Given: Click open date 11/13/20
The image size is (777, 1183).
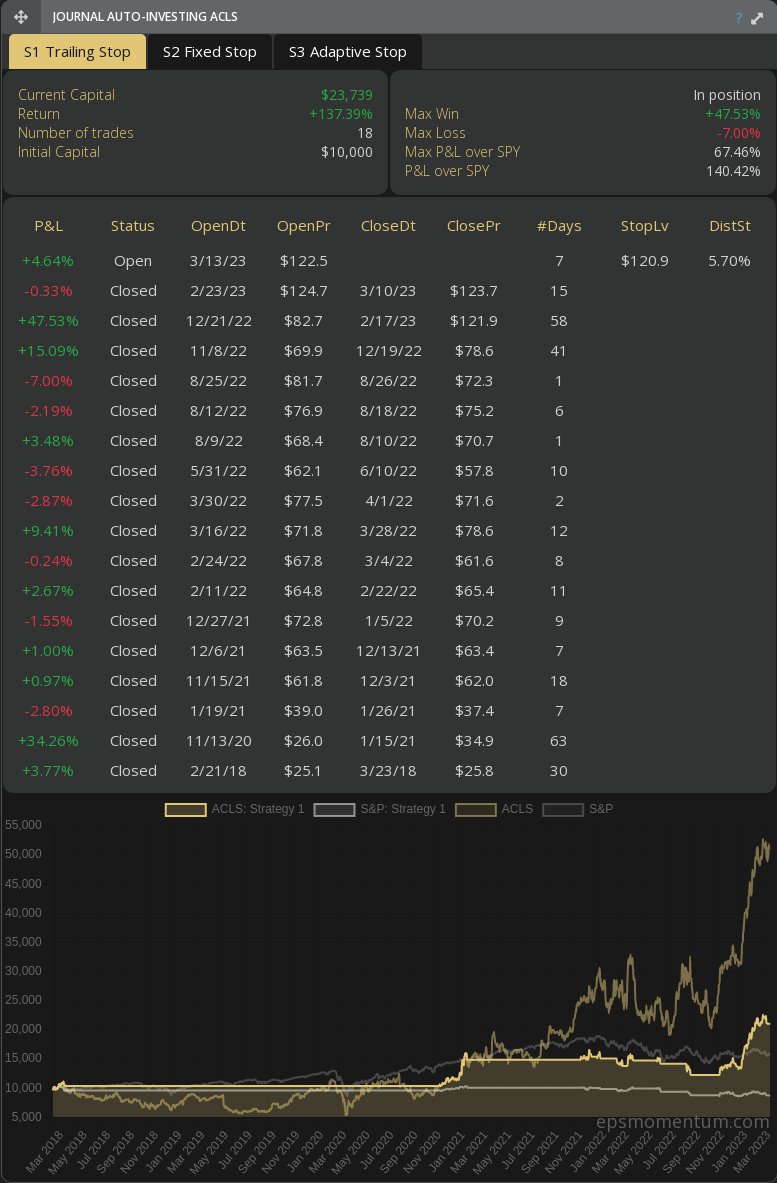Looking at the screenshot, I should point(219,741).
